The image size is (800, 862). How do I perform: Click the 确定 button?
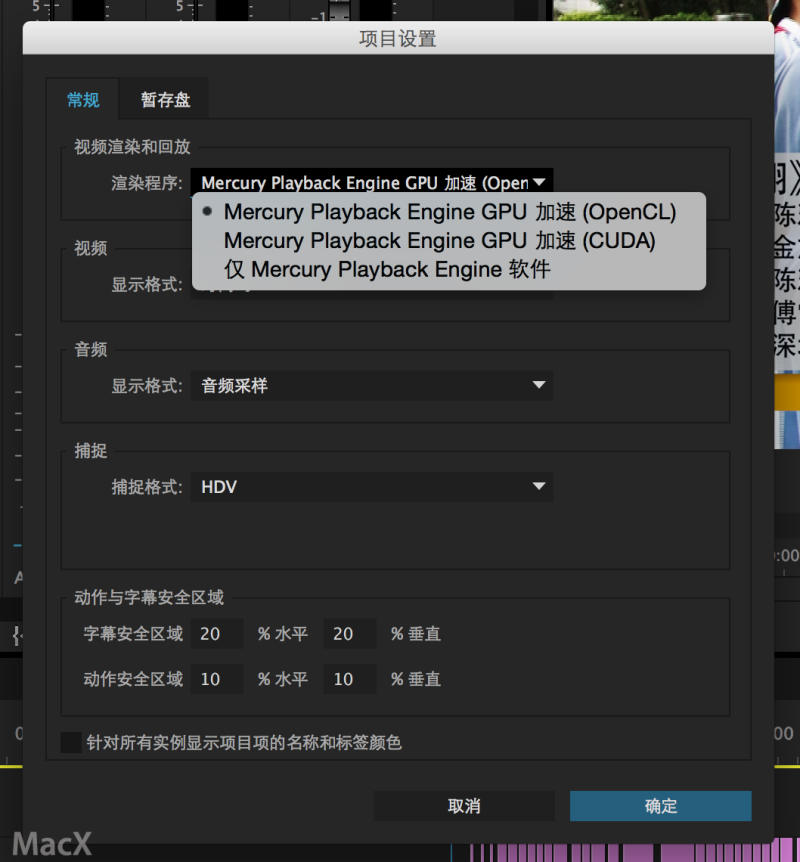660,805
